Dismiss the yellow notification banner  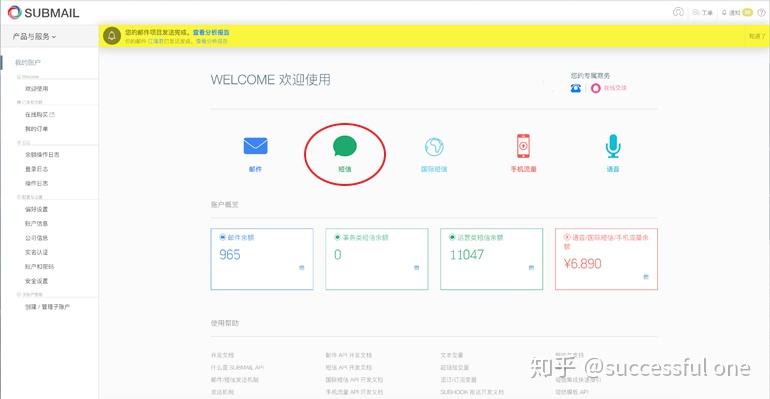point(757,36)
